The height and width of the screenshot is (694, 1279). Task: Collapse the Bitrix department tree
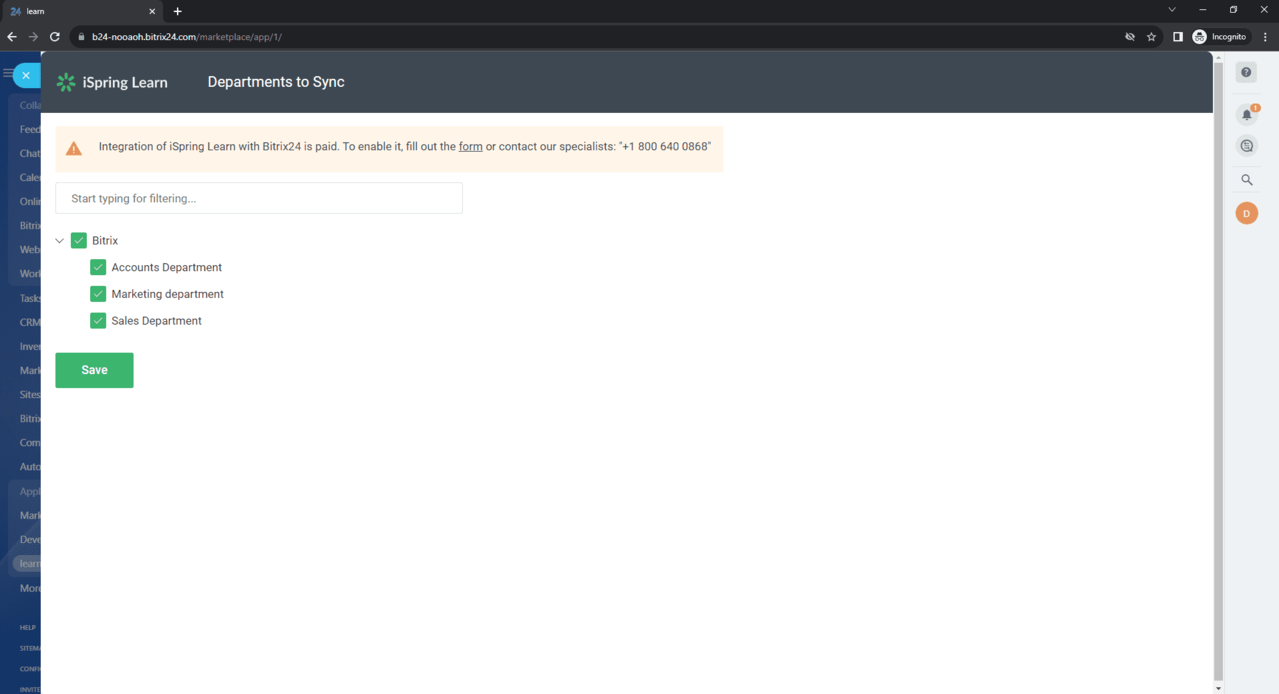[60, 241]
